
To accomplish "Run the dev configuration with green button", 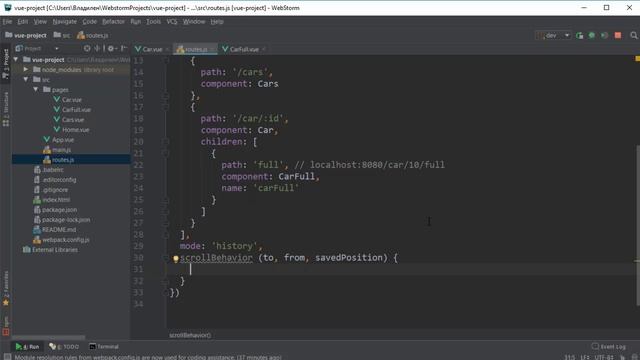I will (x=579, y=36).
